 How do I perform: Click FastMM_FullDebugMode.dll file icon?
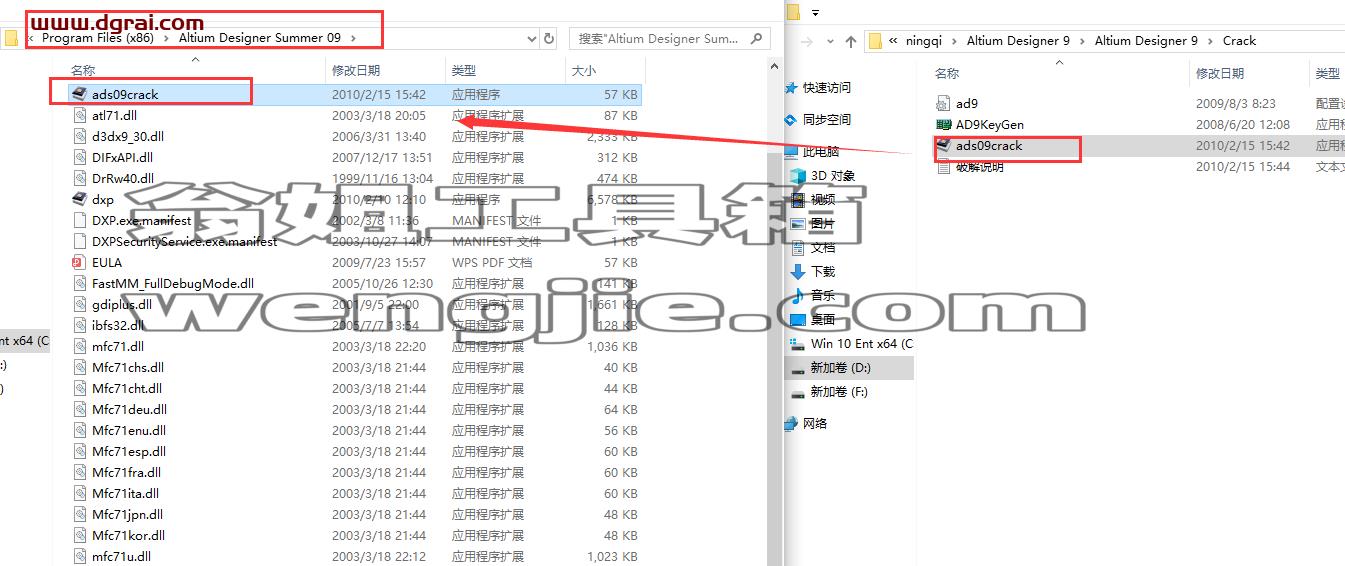pyautogui.click(x=80, y=283)
